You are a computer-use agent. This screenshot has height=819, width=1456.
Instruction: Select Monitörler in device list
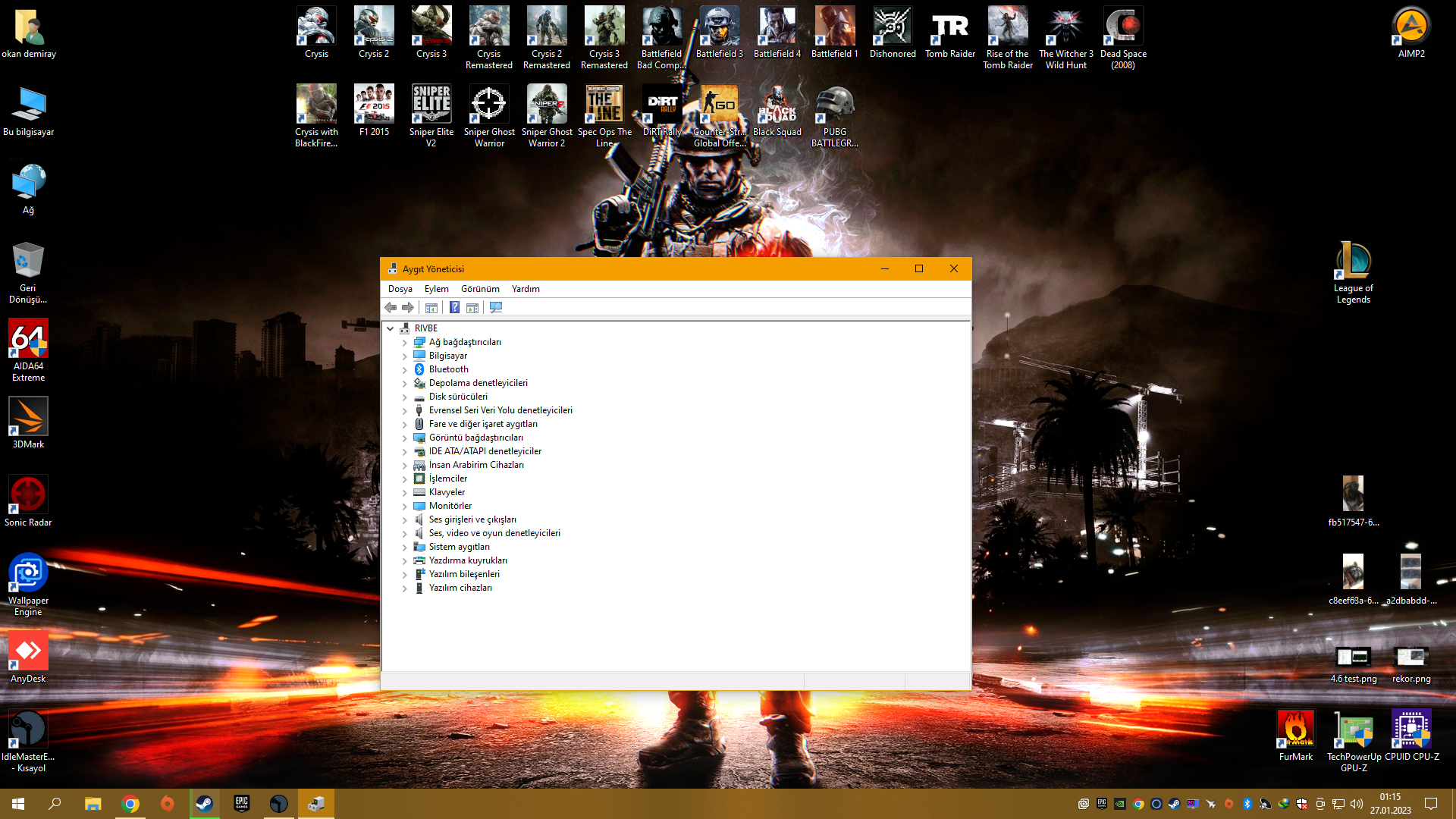point(450,506)
